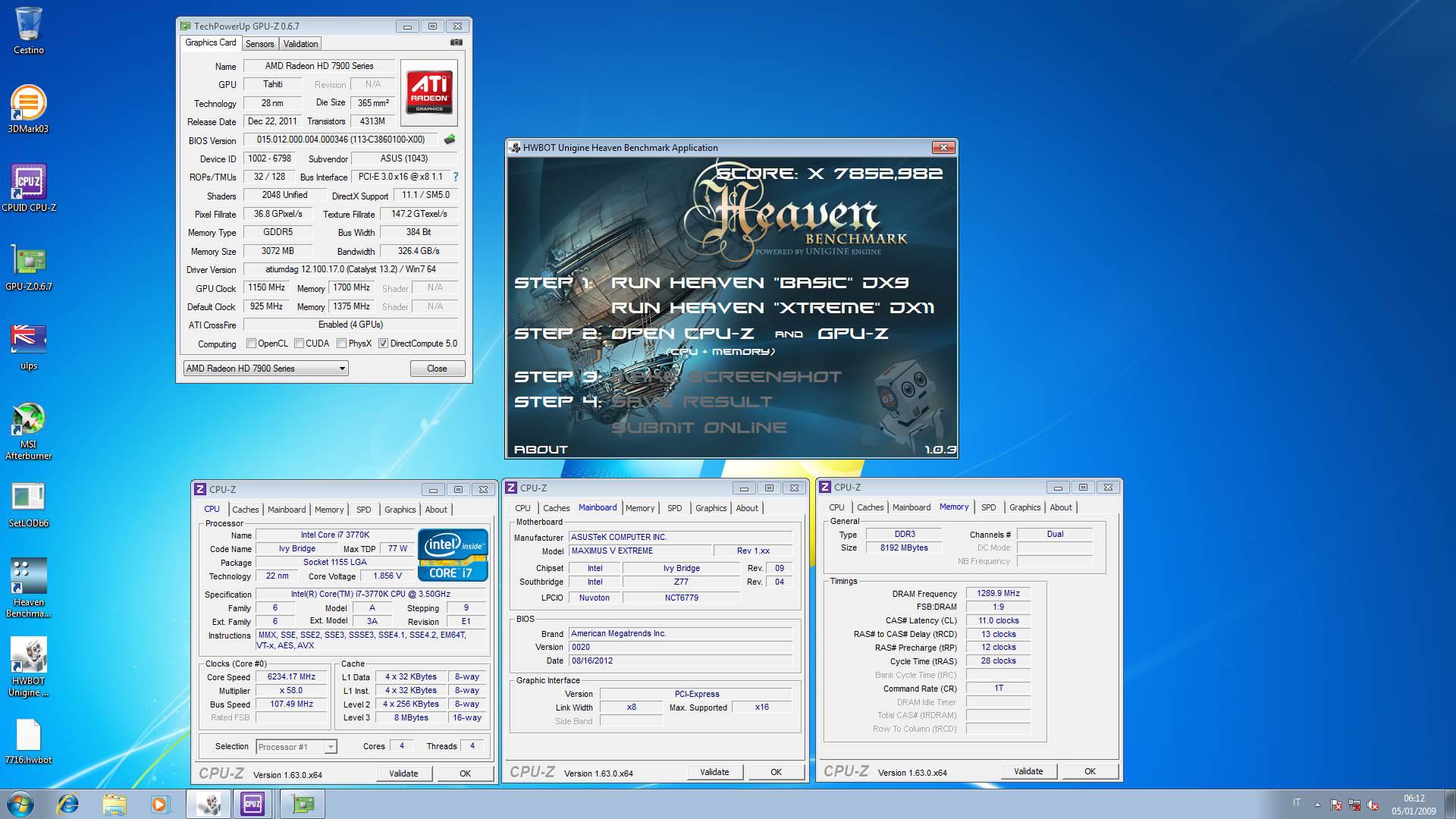Click the IT language indicator in taskbar
This screenshot has width=1456, height=819.
point(1297,802)
